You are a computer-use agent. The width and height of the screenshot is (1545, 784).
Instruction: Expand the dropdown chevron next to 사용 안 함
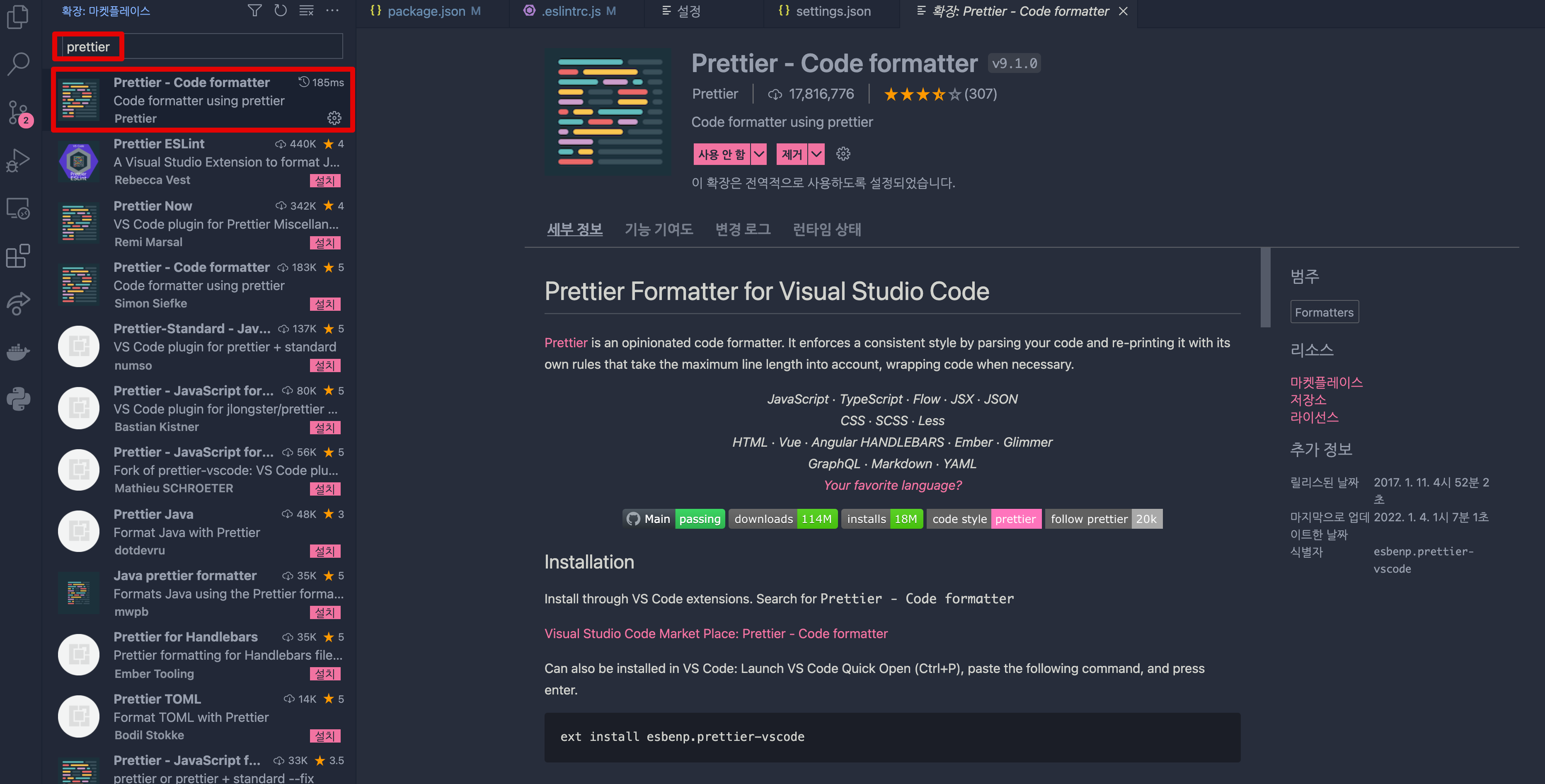(x=758, y=154)
